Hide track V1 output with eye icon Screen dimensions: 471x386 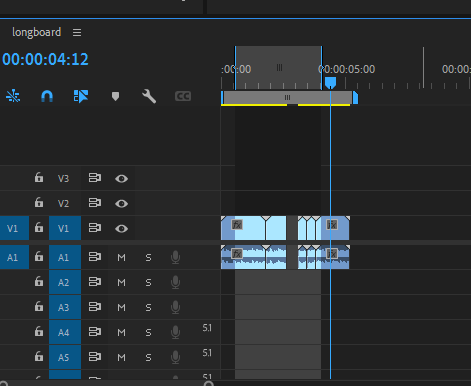(121, 229)
